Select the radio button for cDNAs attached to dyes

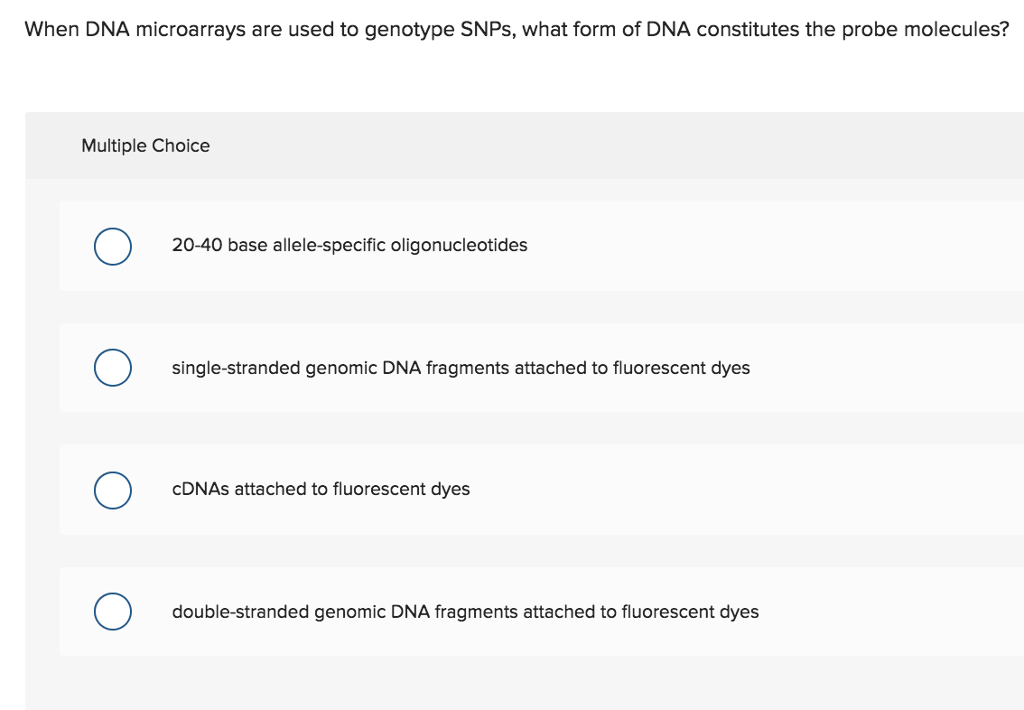[112, 490]
